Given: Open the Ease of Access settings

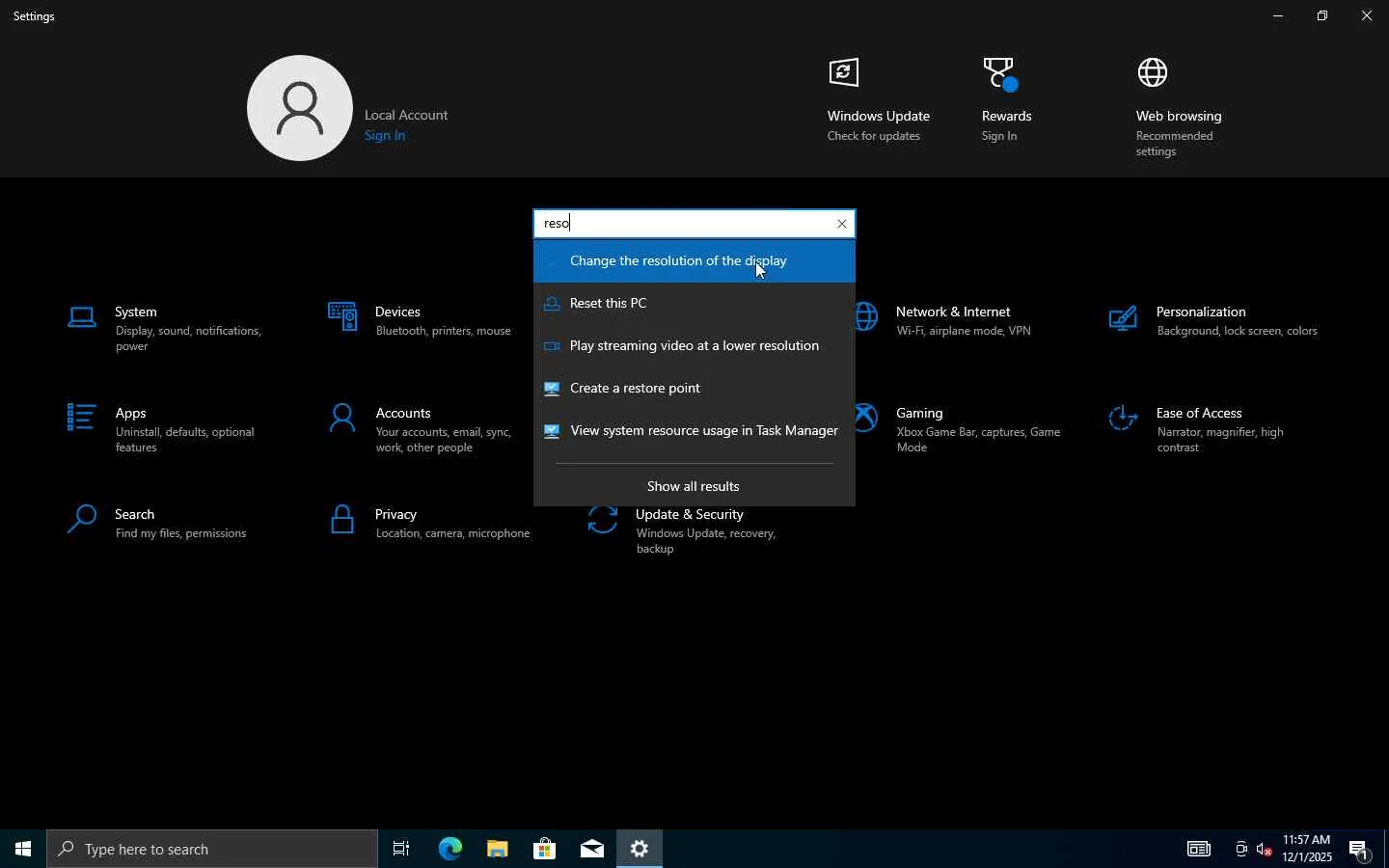Looking at the screenshot, I should click(1199, 414).
